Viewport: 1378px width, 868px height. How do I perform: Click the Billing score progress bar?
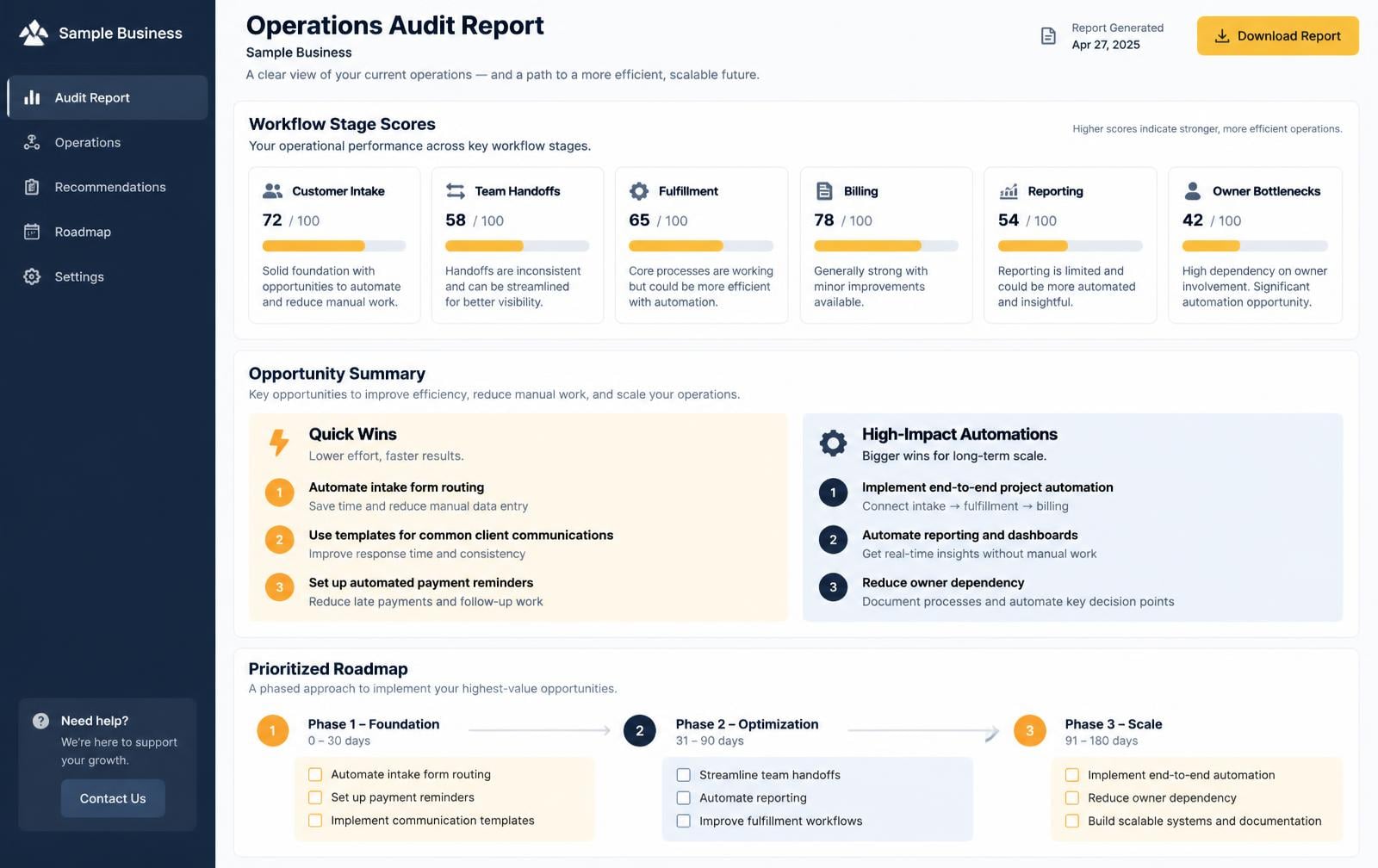[x=886, y=246]
